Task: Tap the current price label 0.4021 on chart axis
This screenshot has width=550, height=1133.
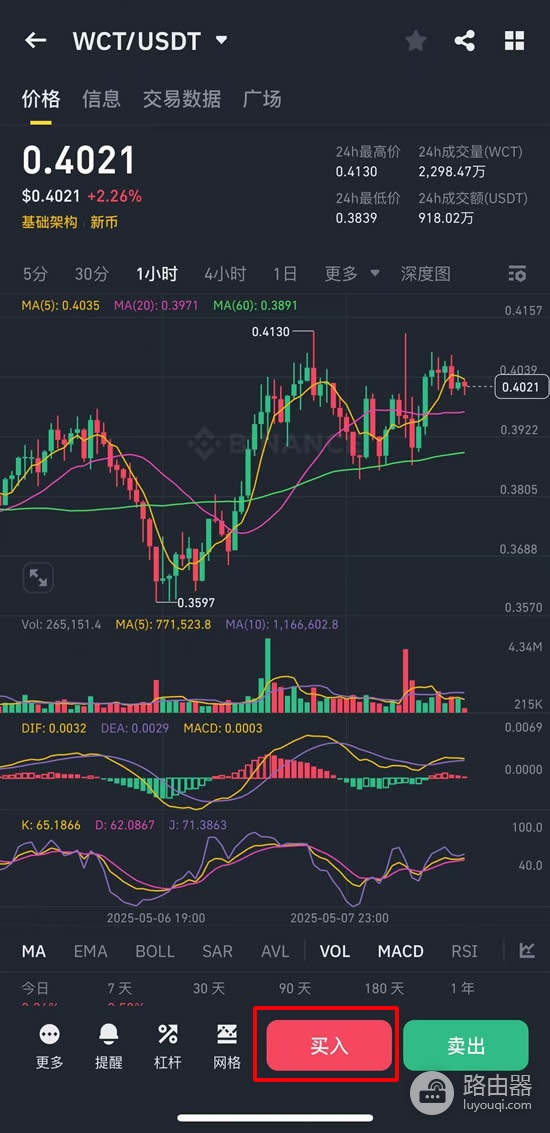Action: tap(520, 387)
